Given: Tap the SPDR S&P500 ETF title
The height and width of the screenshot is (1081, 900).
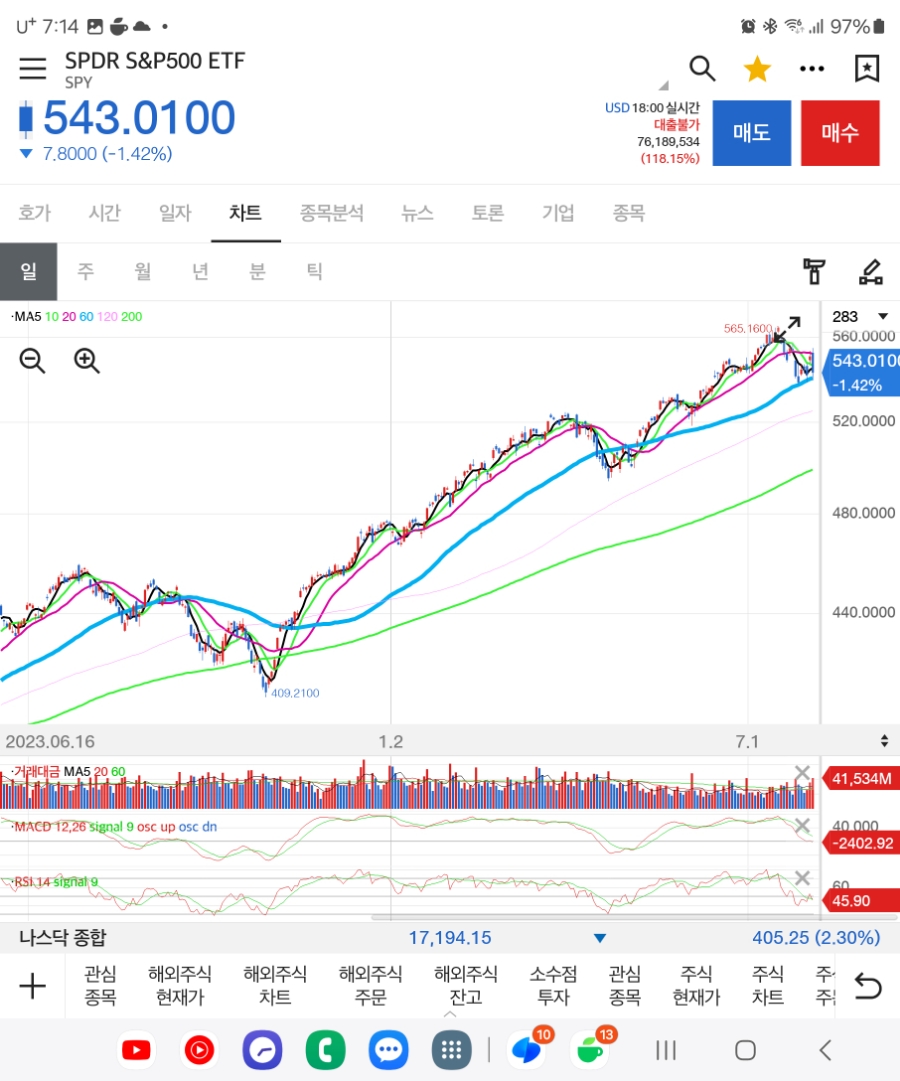Looking at the screenshot, I should click(154, 61).
